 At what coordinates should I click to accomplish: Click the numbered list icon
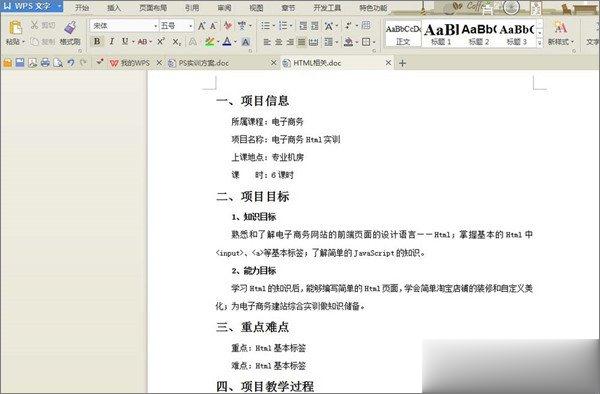click(x=283, y=26)
